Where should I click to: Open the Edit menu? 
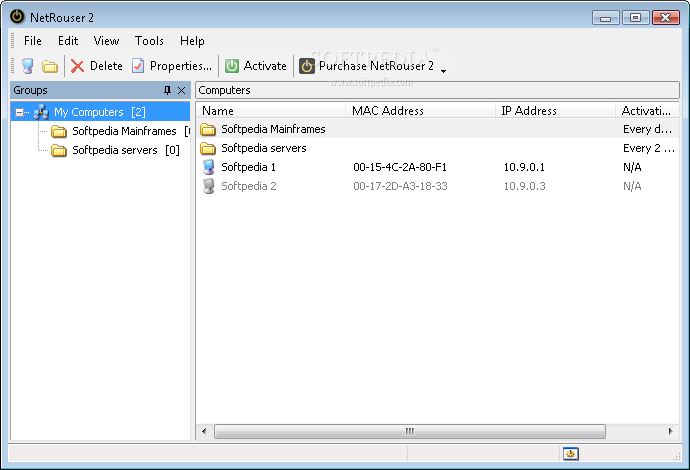[68, 41]
